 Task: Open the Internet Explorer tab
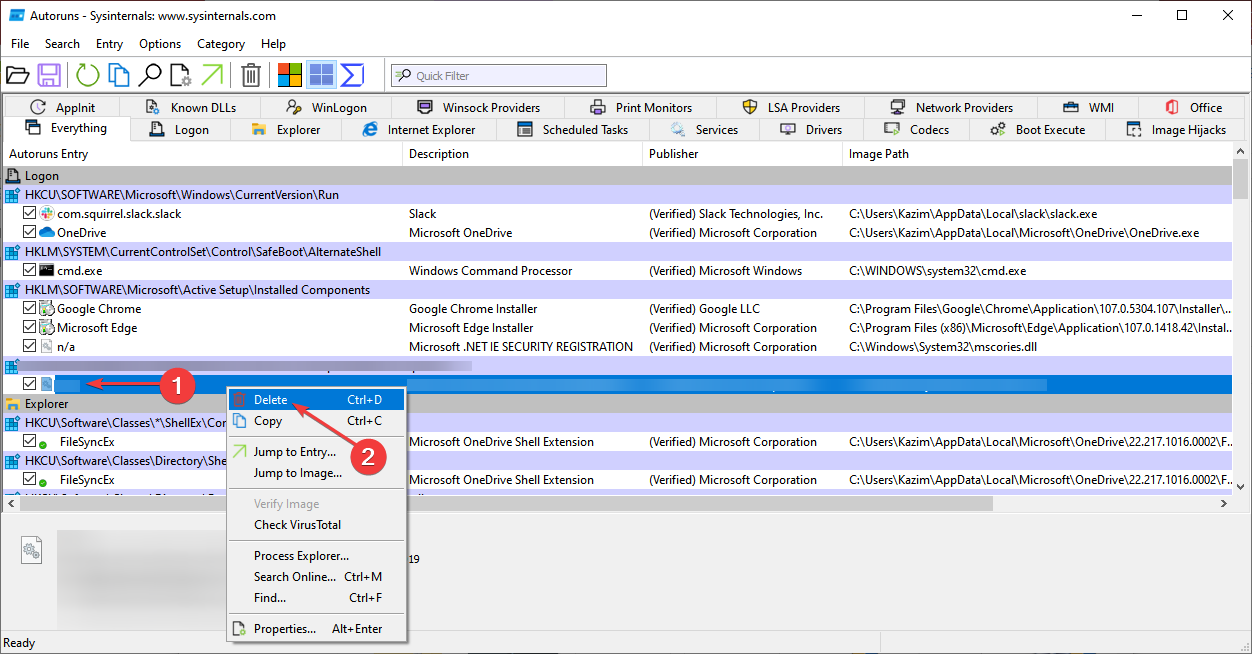point(419,130)
